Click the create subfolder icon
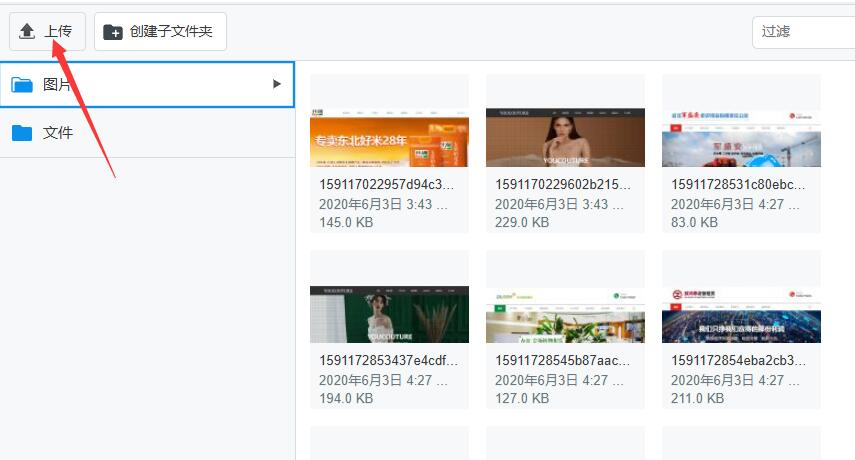855x460 pixels. pos(114,32)
